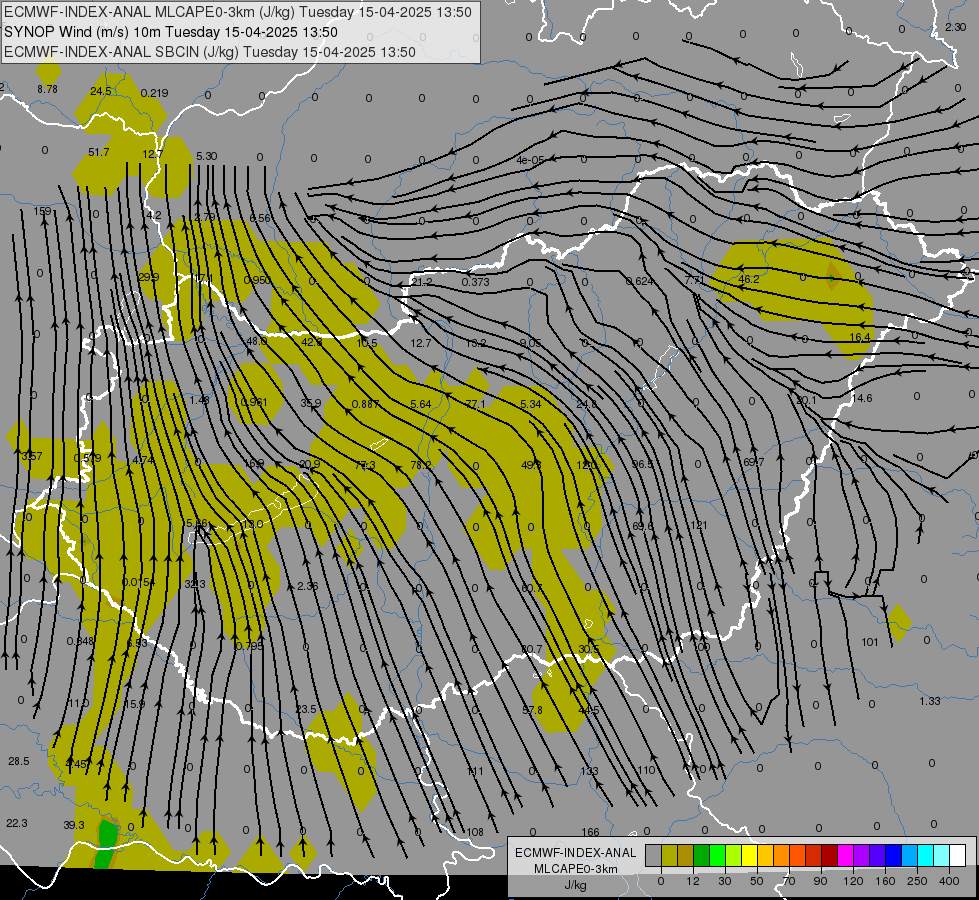Select the map value 0.373
Image resolution: width=979 pixels, height=900 pixels.
475,282
